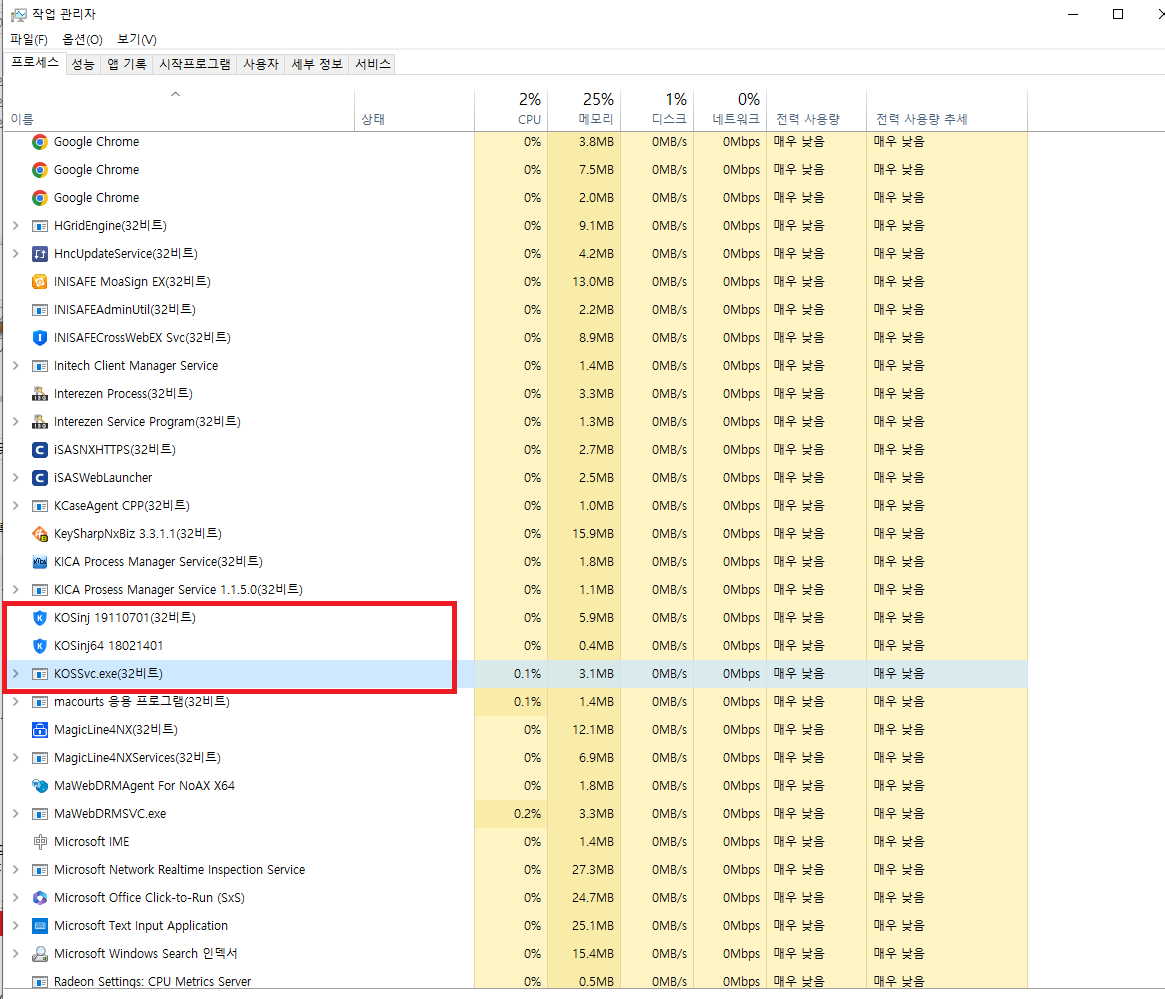This screenshot has width=1165, height=999.
Task: Expand the KCaseAgent CPP process group
Action: (16, 505)
